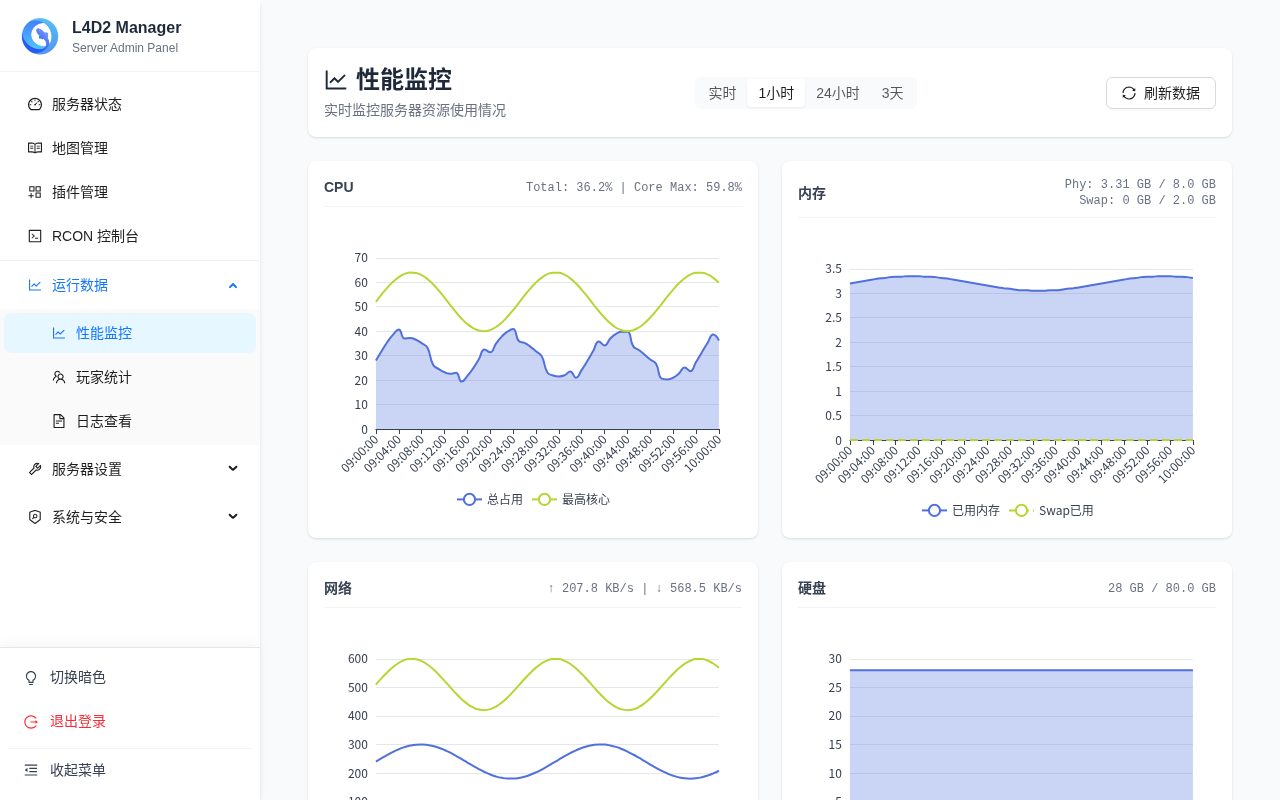Click the 日志查看 document icon
Image resolution: width=1280 pixels, height=800 pixels.
pos(59,421)
